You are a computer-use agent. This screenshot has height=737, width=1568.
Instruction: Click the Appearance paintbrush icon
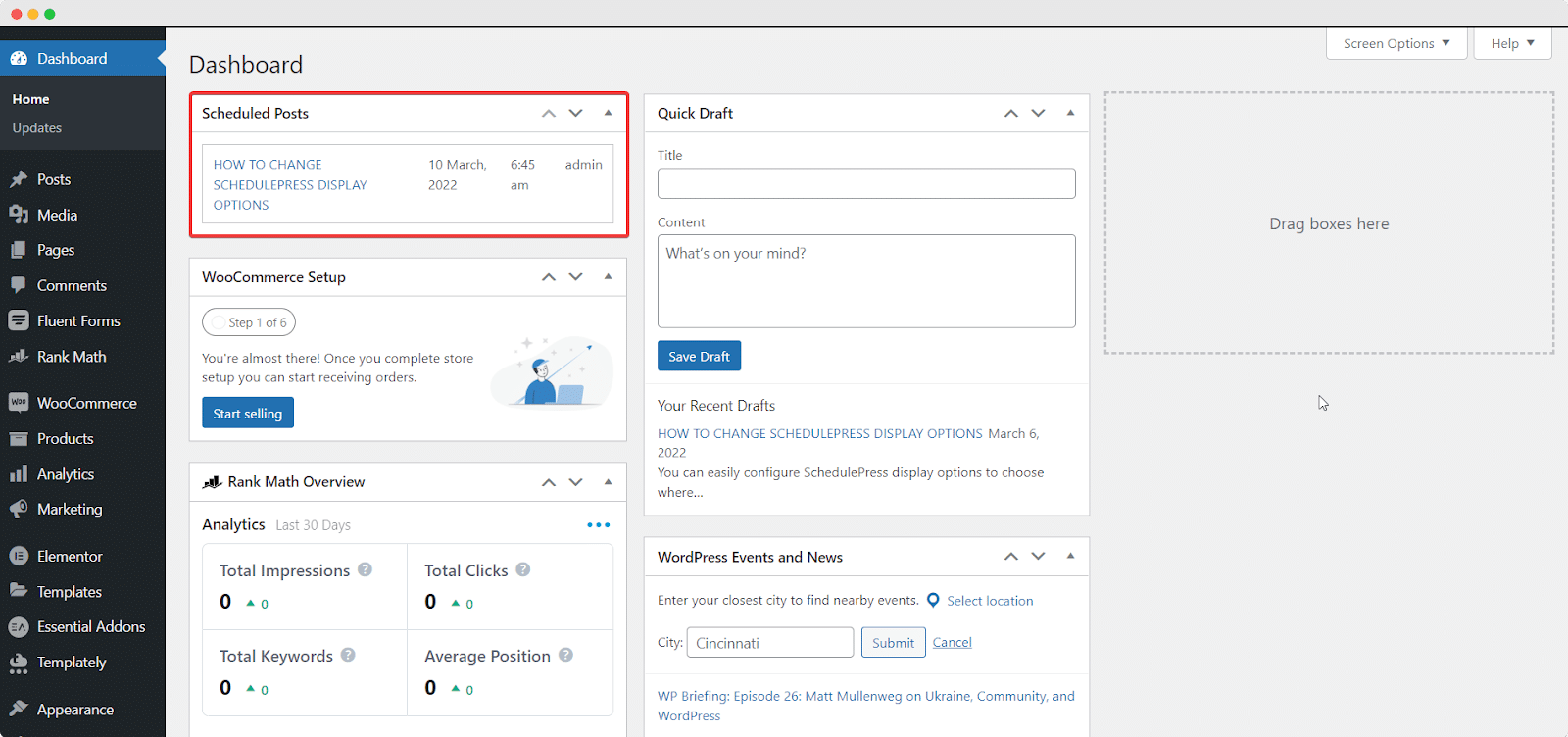point(19,709)
